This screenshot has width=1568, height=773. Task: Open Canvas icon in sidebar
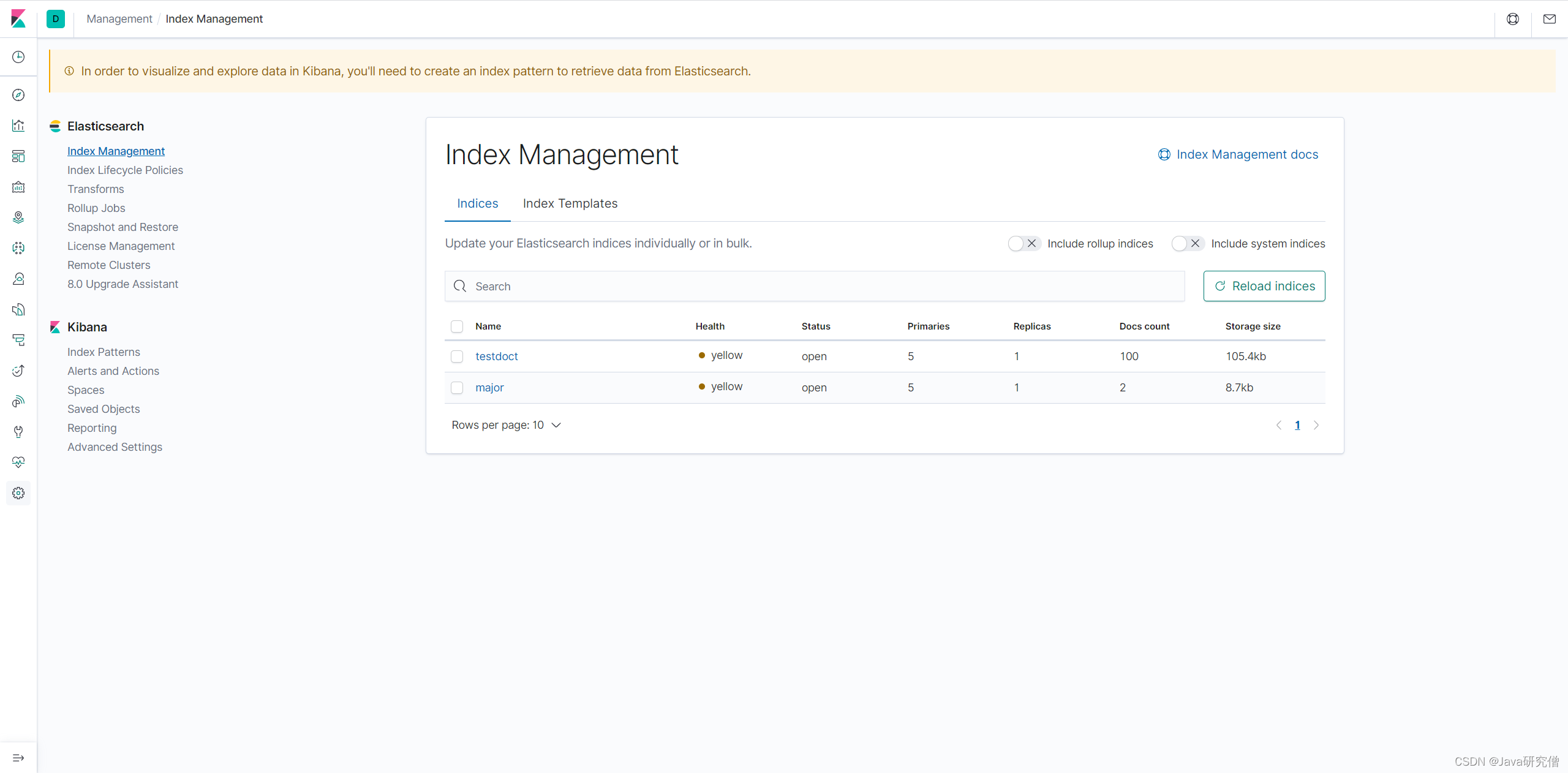coord(18,187)
